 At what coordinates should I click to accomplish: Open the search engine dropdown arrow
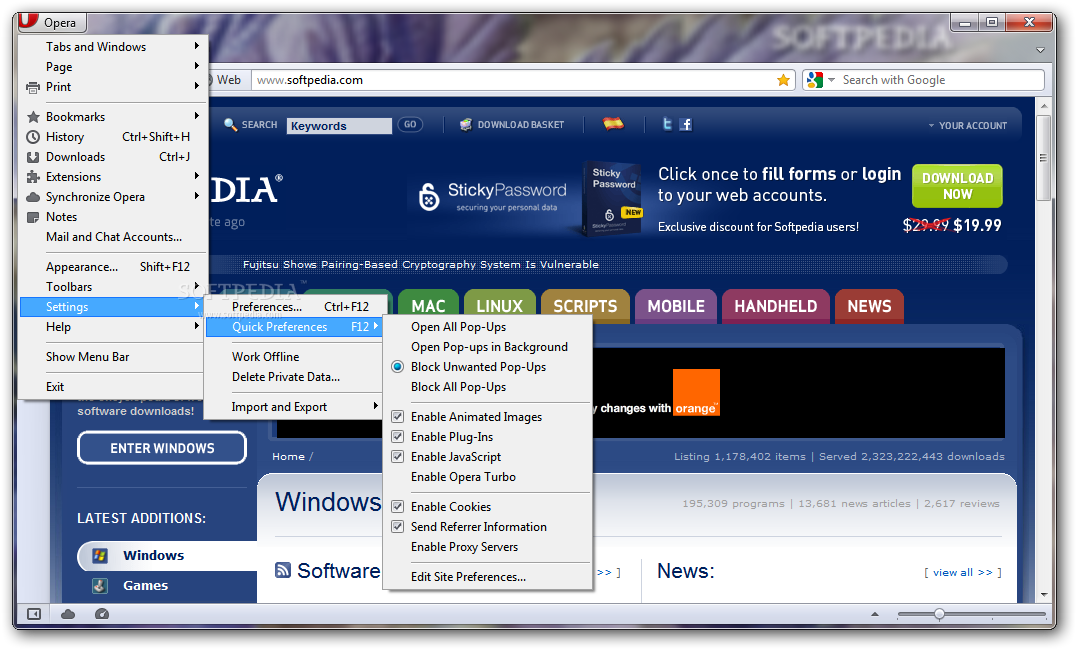tap(831, 80)
